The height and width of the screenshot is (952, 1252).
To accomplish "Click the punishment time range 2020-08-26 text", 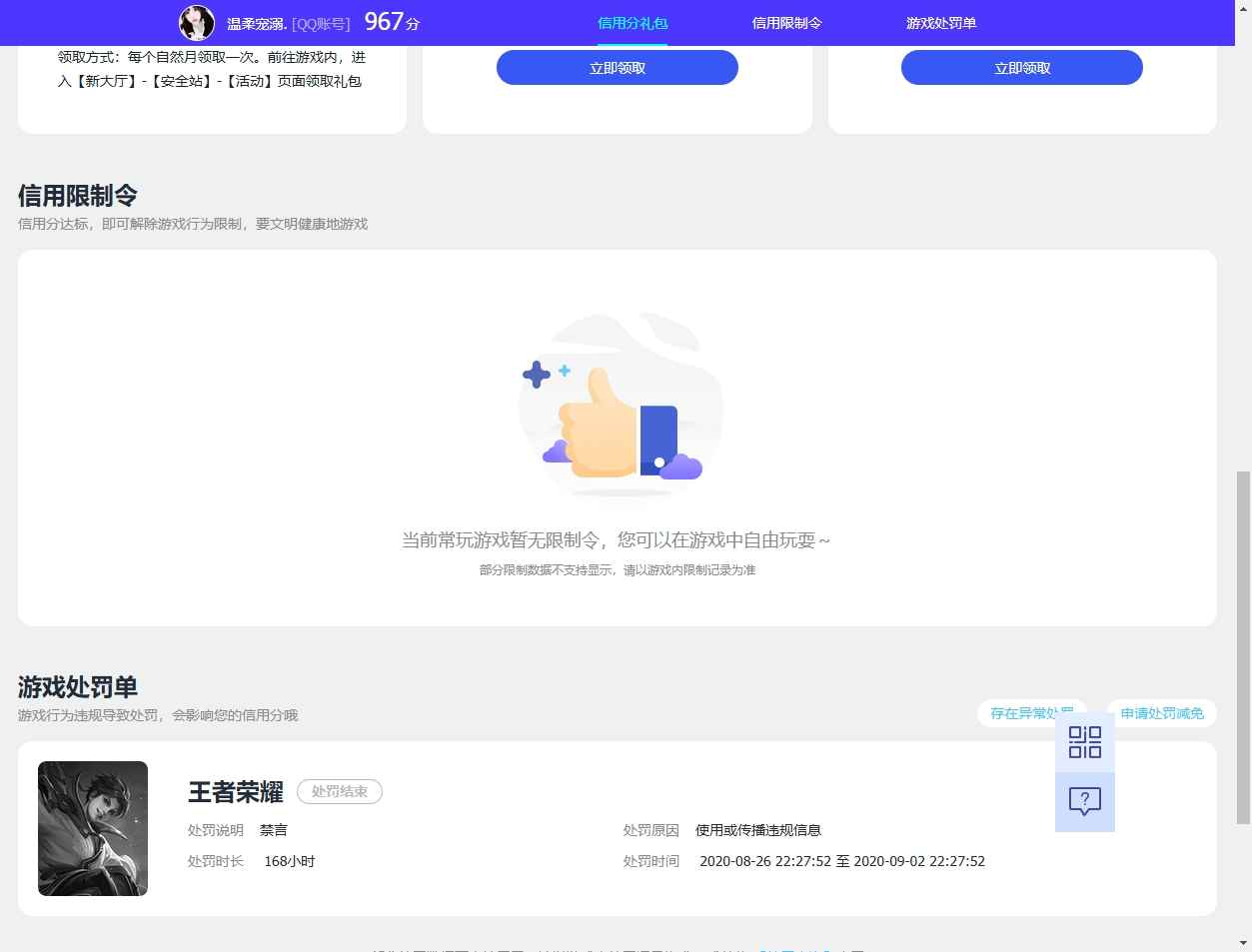I will (842, 861).
